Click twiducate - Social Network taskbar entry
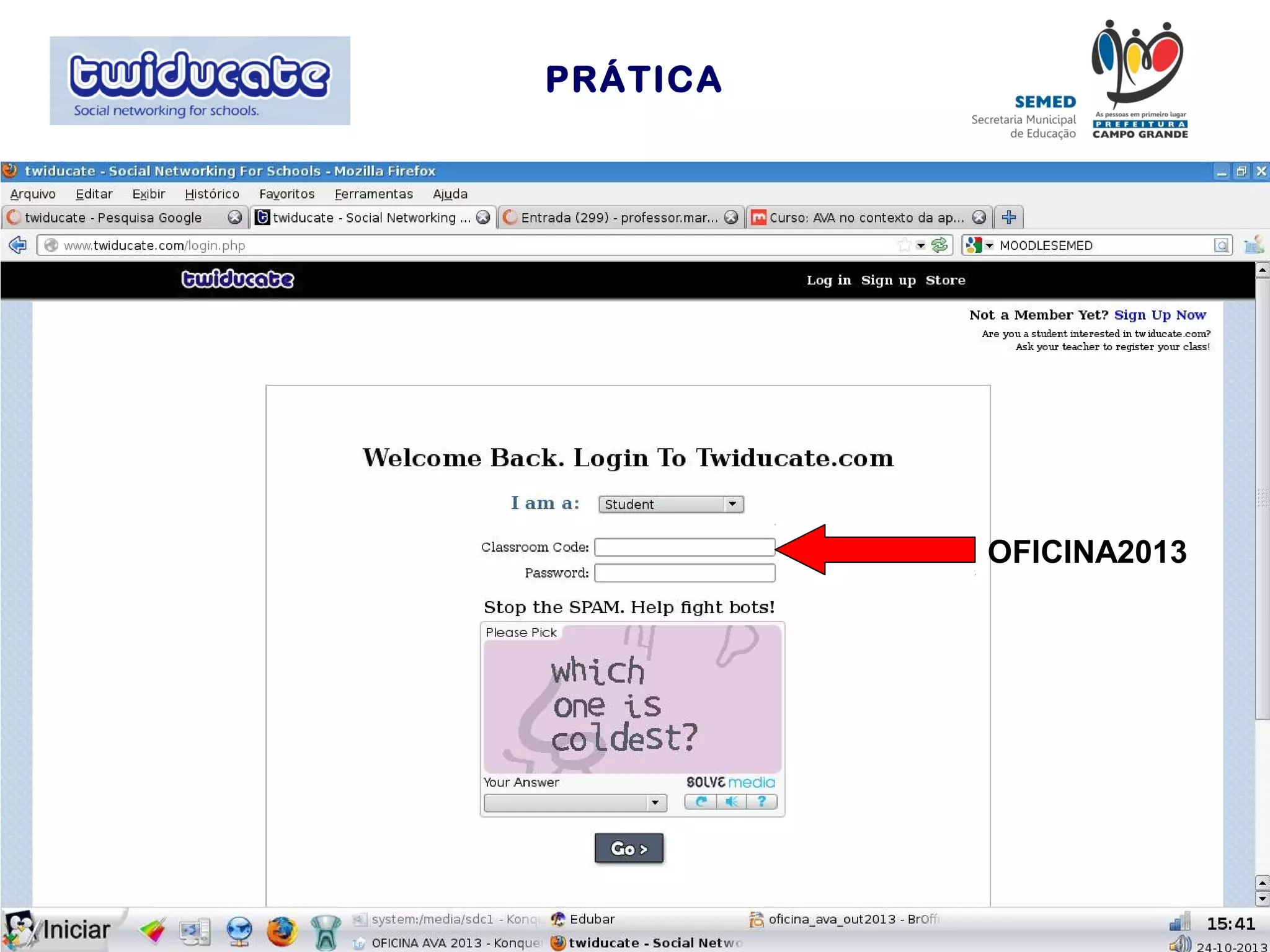1270x952 pixels. [x=646, y=943]
